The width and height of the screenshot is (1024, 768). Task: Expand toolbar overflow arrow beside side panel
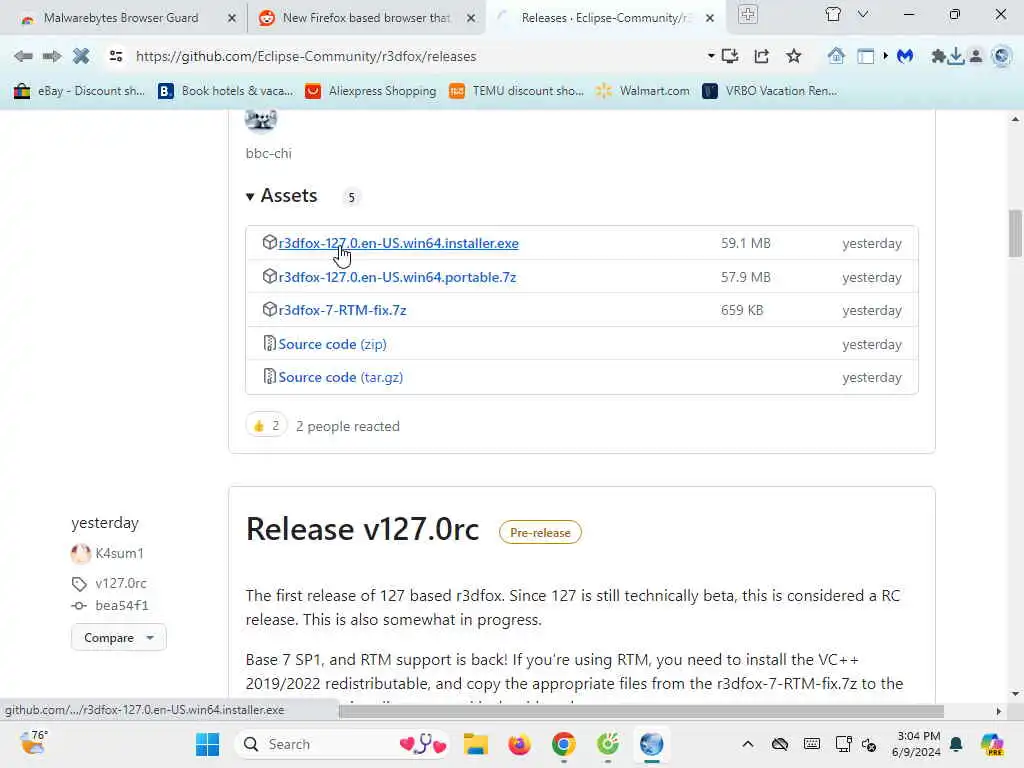886,56
